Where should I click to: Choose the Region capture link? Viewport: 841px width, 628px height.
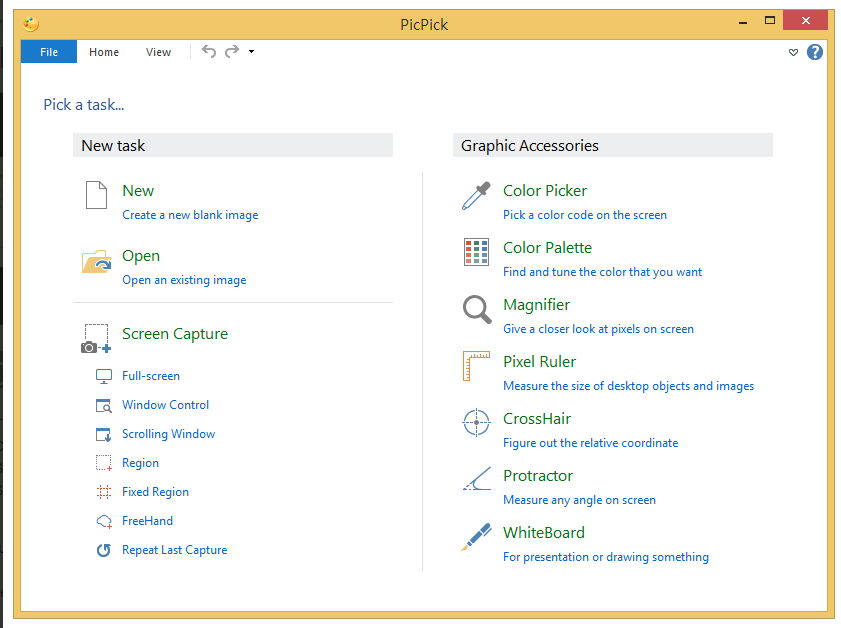click(141, 463)
